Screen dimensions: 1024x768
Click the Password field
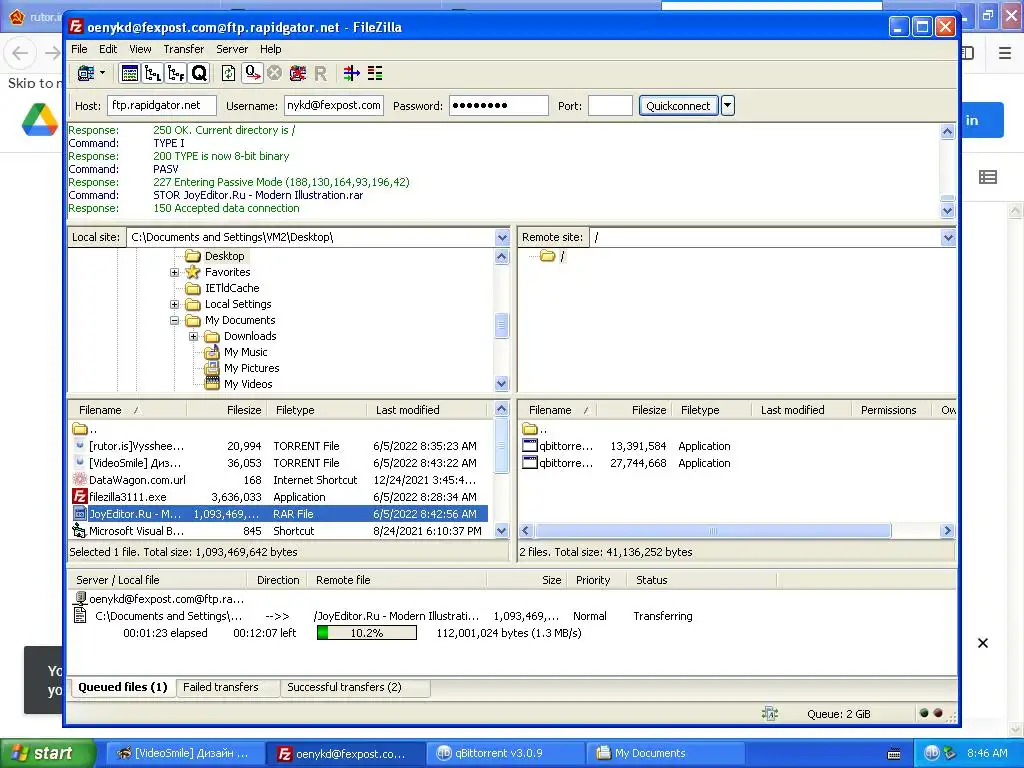[x=498, y=106]
